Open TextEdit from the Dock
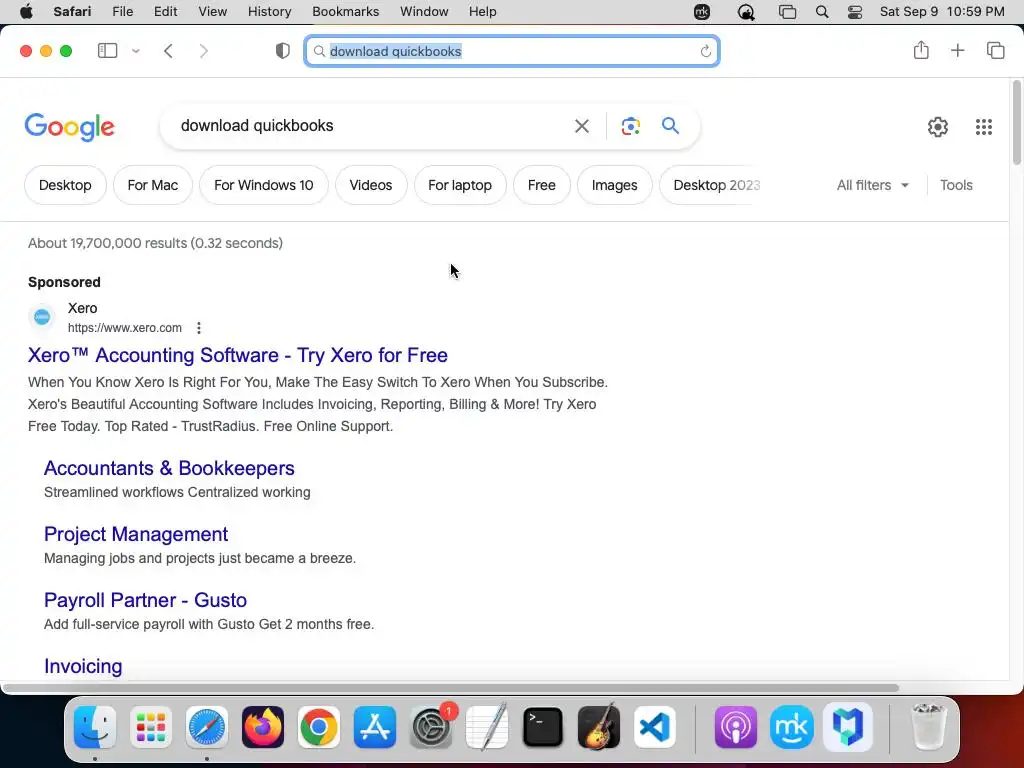The height and width of the screenshot is (768, 1024). (487, 727)
